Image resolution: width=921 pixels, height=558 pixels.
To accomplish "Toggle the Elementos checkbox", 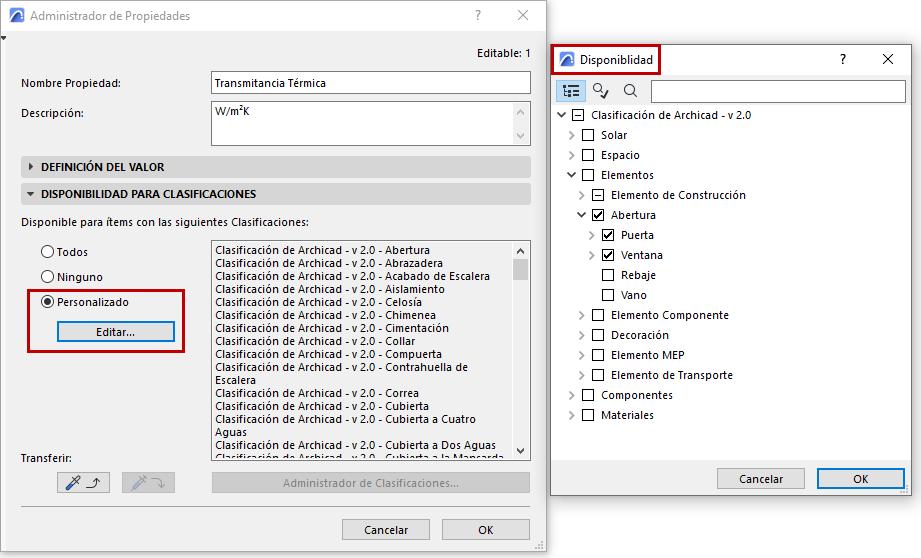I will coord(588,175).
